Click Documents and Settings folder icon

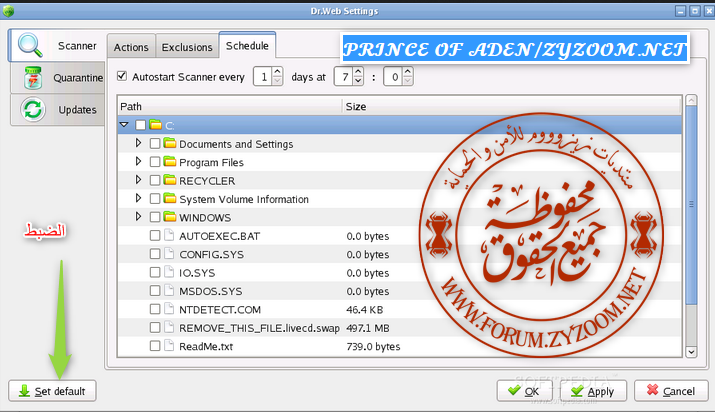(170, 144)
